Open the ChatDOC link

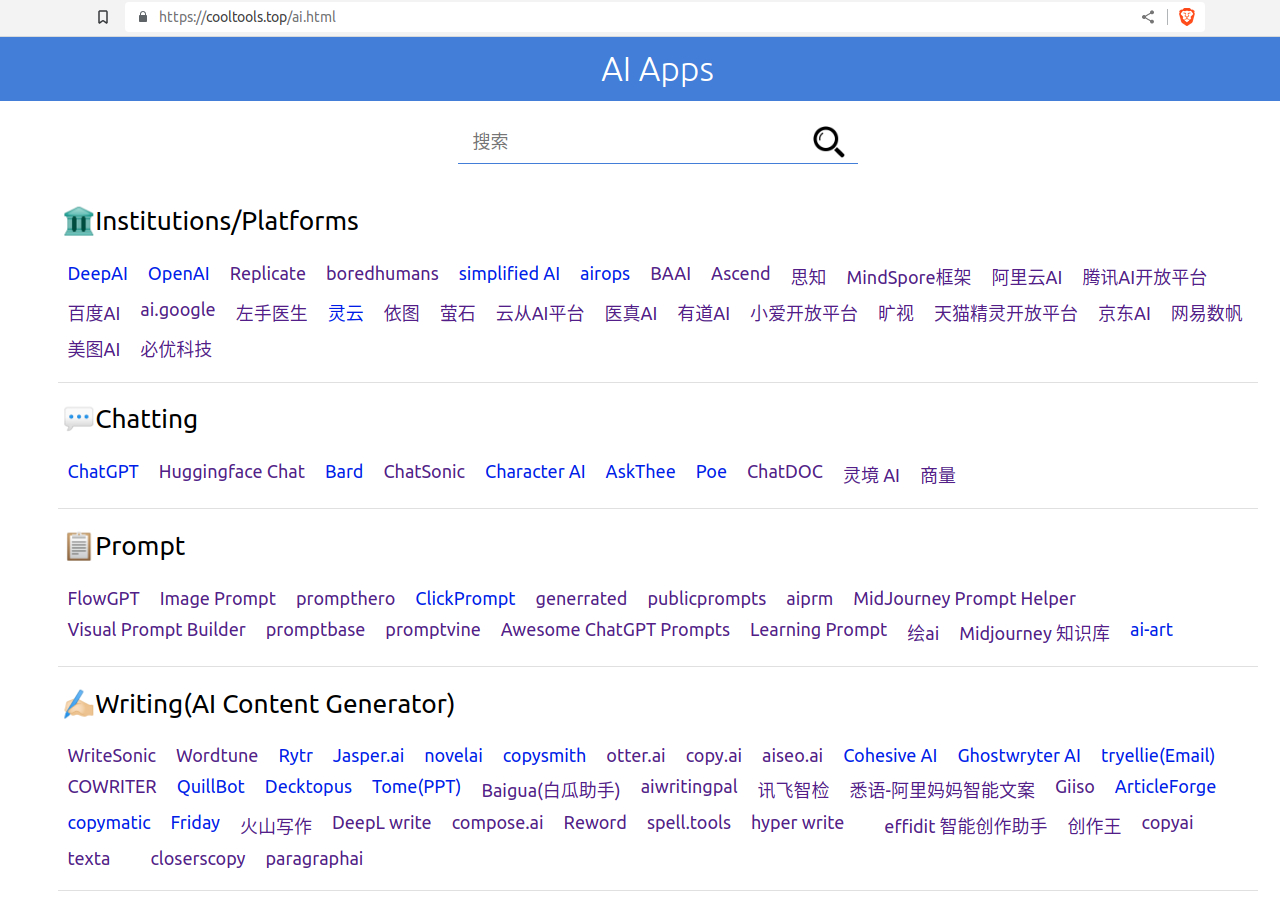785,472
